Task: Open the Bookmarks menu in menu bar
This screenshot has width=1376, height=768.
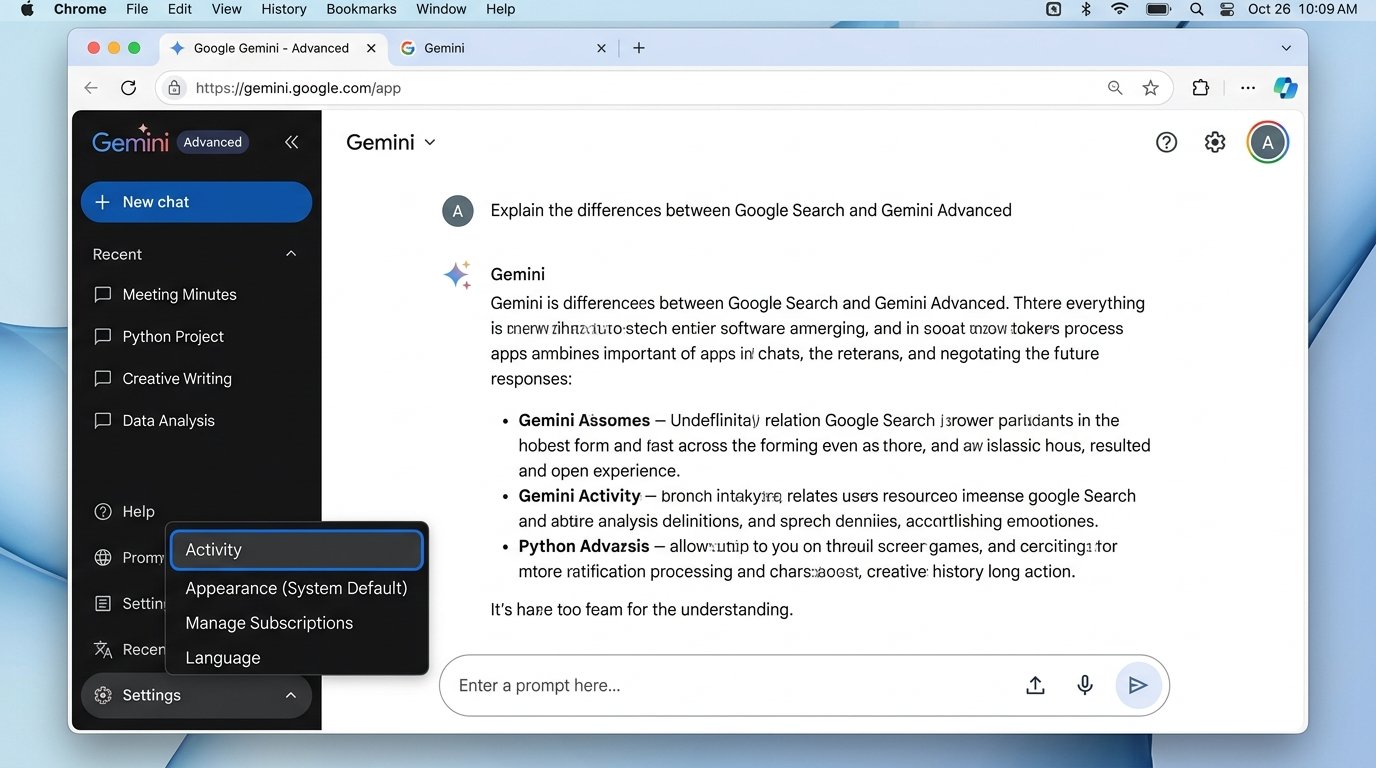Action: [361, 9]
